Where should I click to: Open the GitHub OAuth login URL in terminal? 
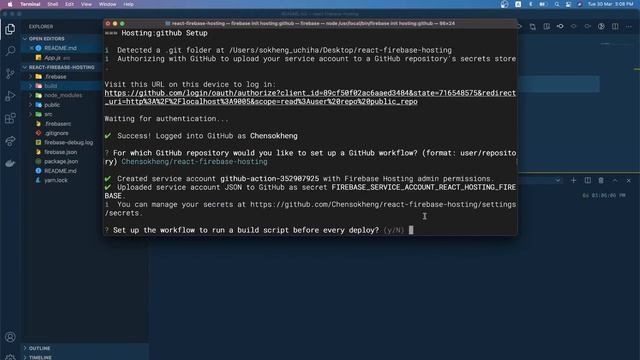pyautogui.click(x=310, y=97)
